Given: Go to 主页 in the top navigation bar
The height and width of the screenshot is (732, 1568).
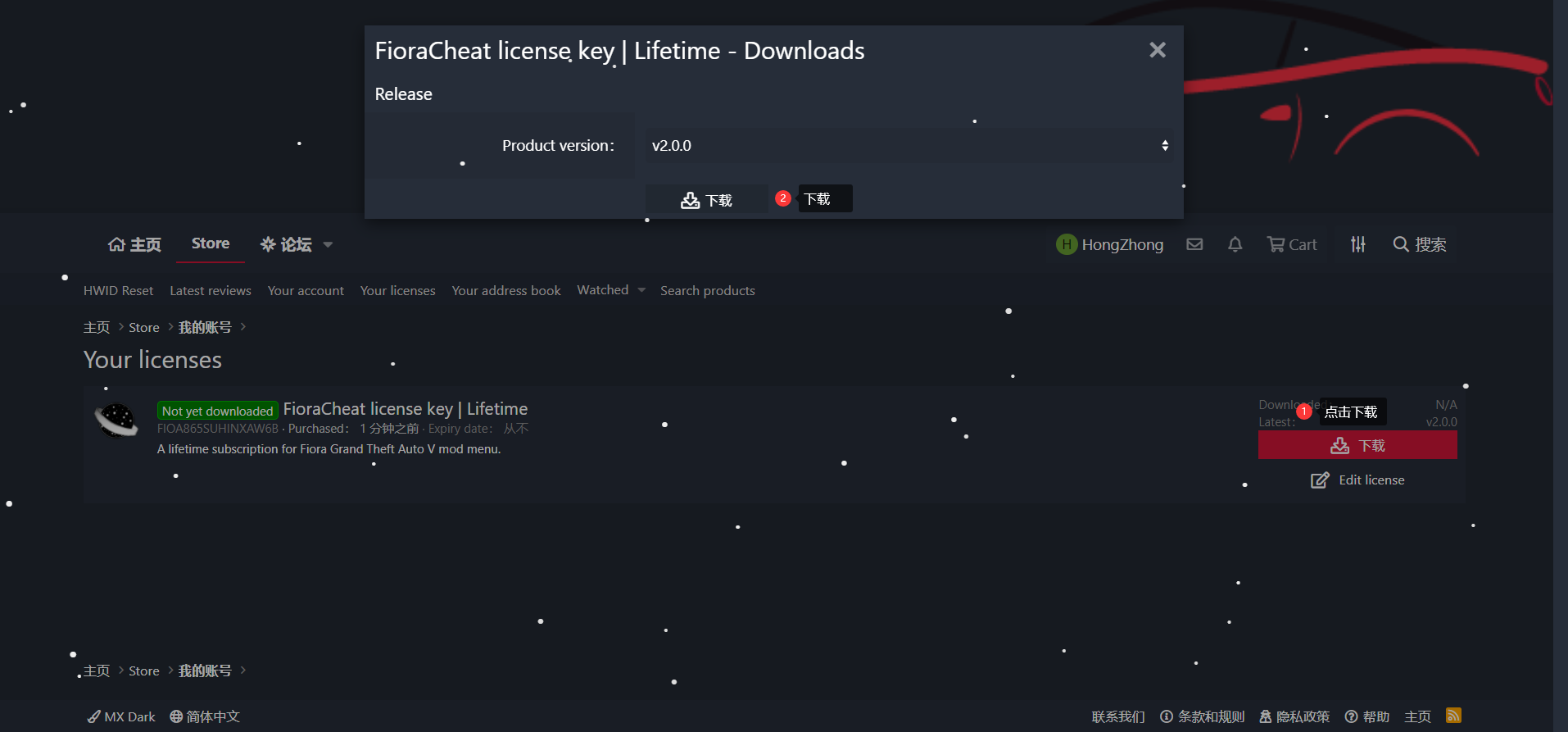Looking at the screenshot, I should 135,244.
